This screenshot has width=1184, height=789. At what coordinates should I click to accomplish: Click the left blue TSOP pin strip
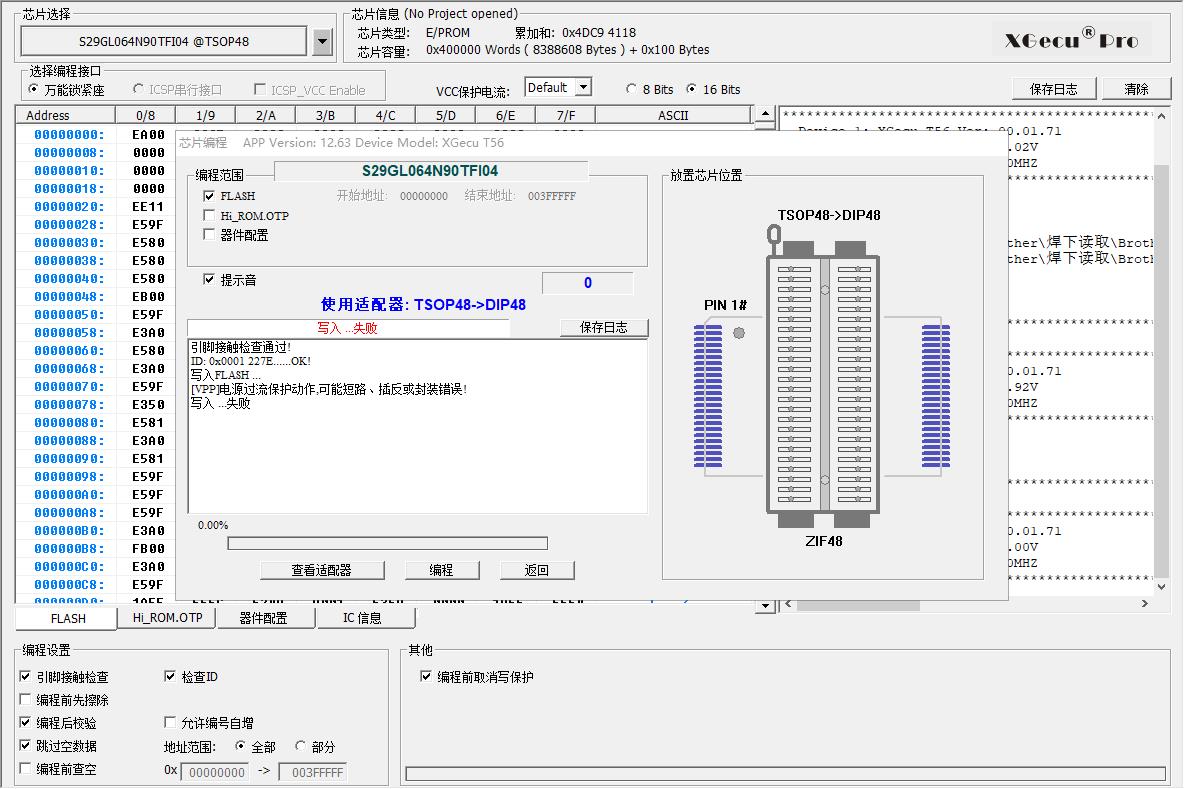click(708, 396)
